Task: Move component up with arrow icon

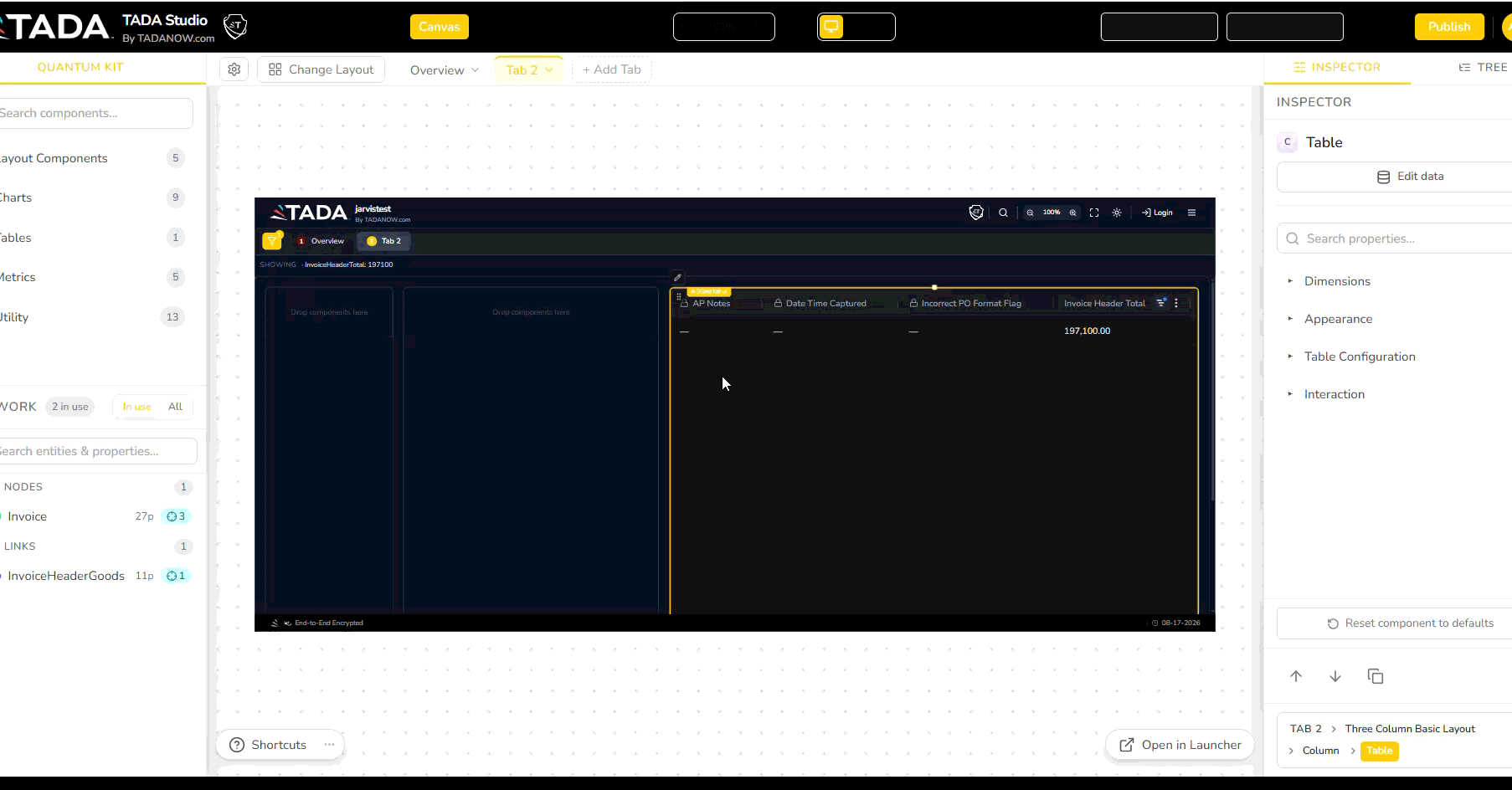Action: tap(1296, 676)
